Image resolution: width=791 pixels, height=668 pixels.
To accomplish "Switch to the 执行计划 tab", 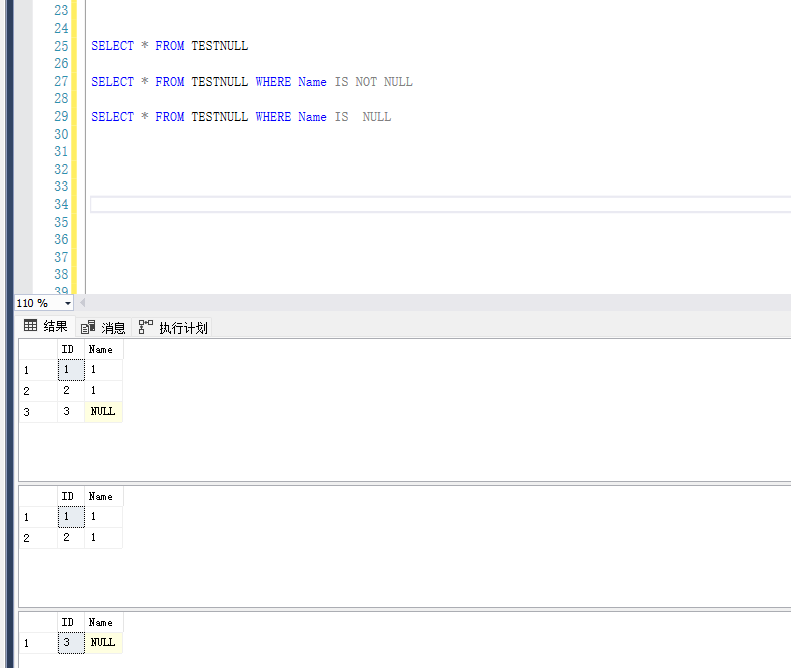I will point(182,327).
